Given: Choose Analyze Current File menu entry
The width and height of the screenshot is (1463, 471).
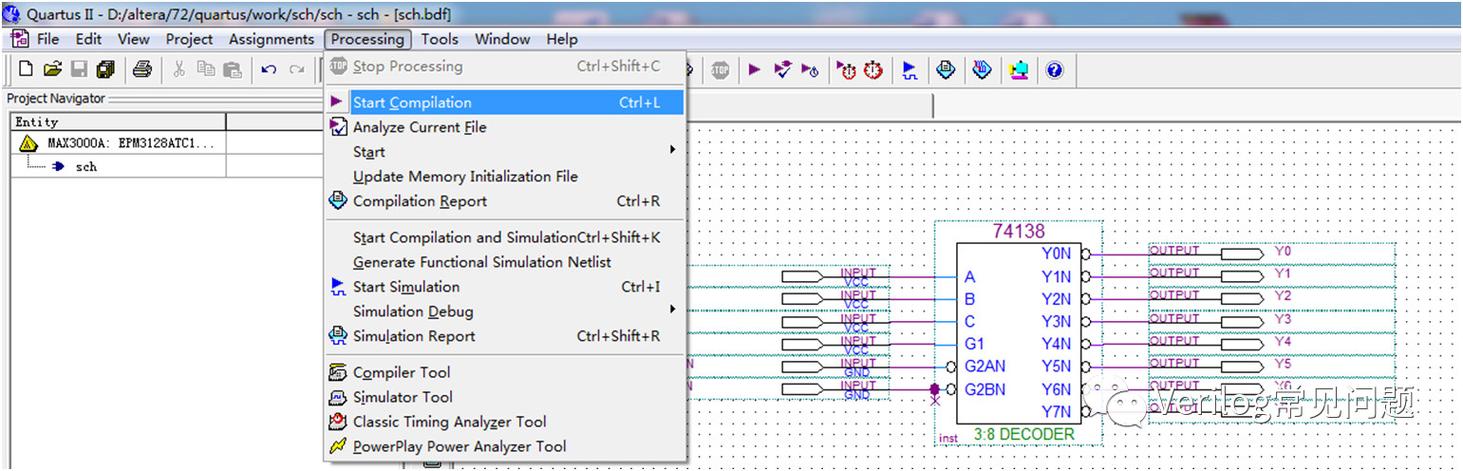Looking at the screenshot, I should 504,127.
